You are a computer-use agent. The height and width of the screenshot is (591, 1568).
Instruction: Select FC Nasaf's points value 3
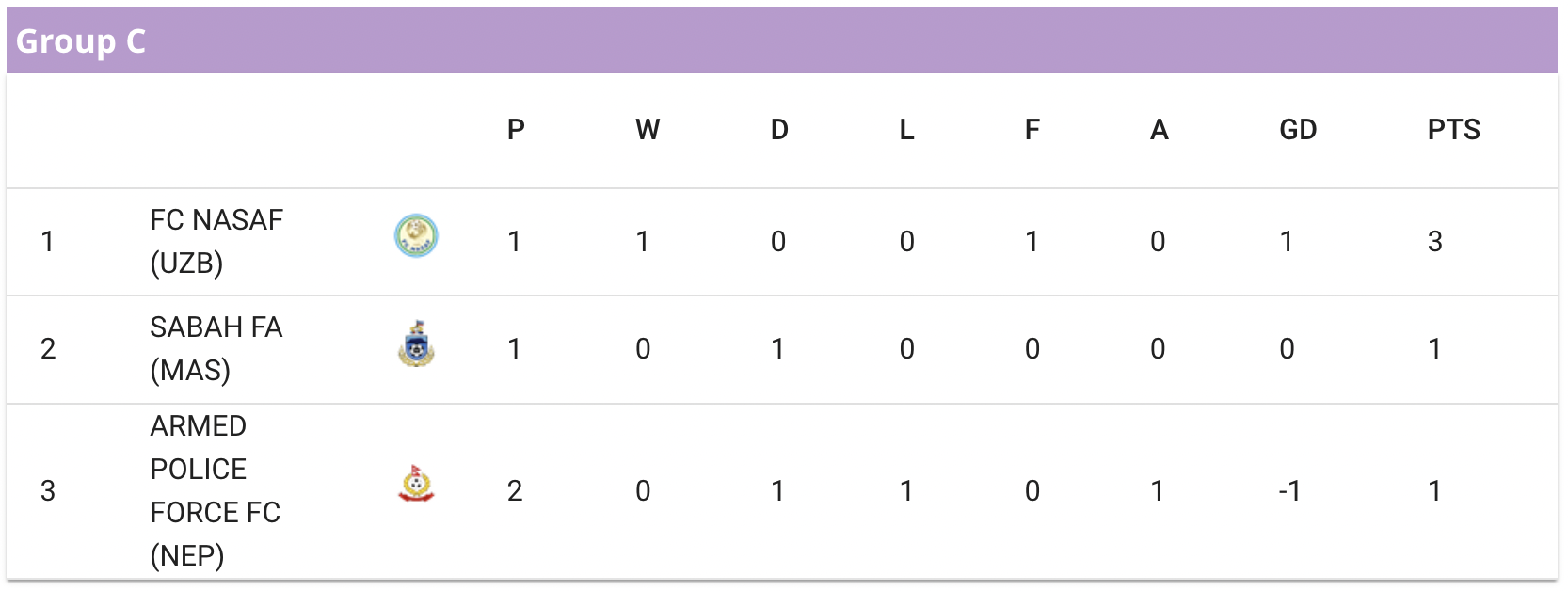(1434, 242)
